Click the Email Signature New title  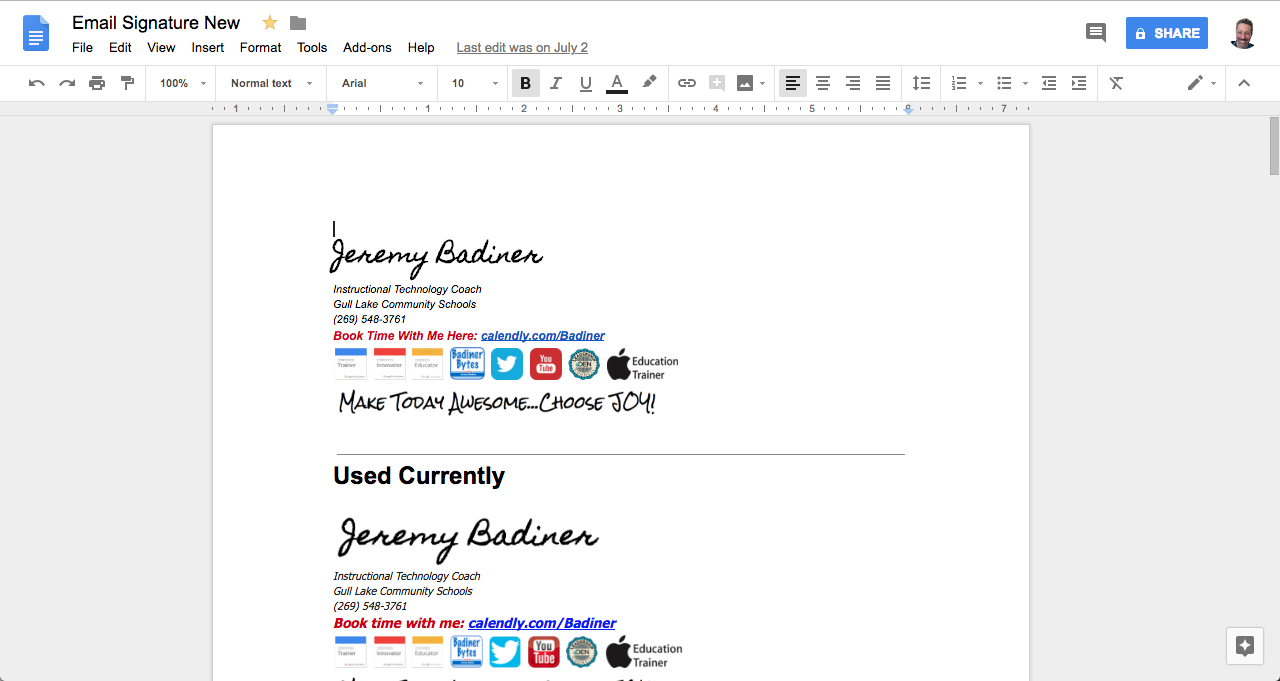156,23
